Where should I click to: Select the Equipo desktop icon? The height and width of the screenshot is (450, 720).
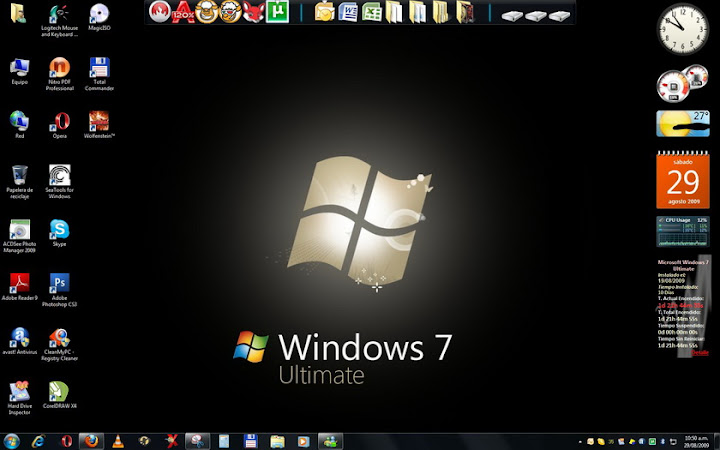[20, 72]
